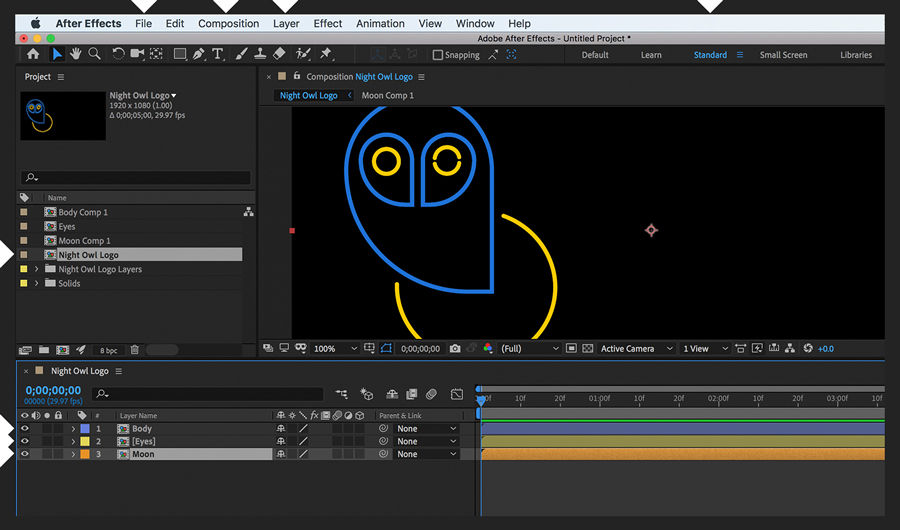Open the Composition menu
Viewport: 900px width, 530px height.
pos(228,23)
